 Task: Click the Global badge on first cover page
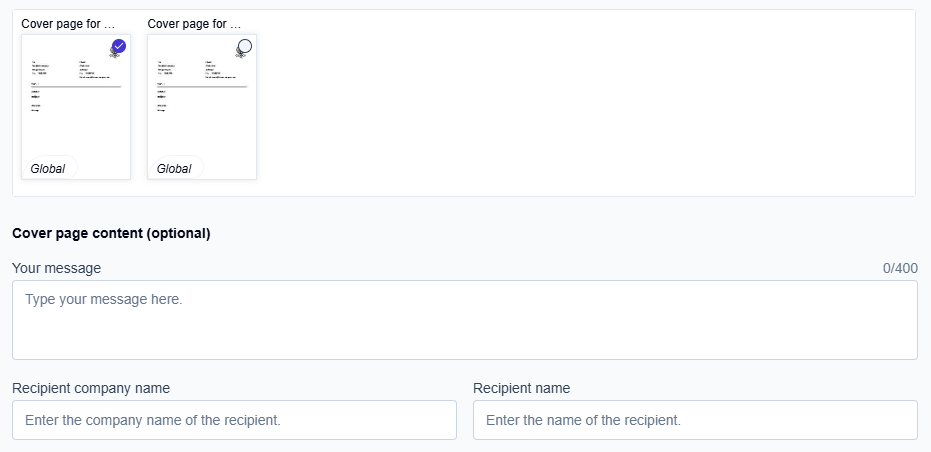(x=48, y=169)
